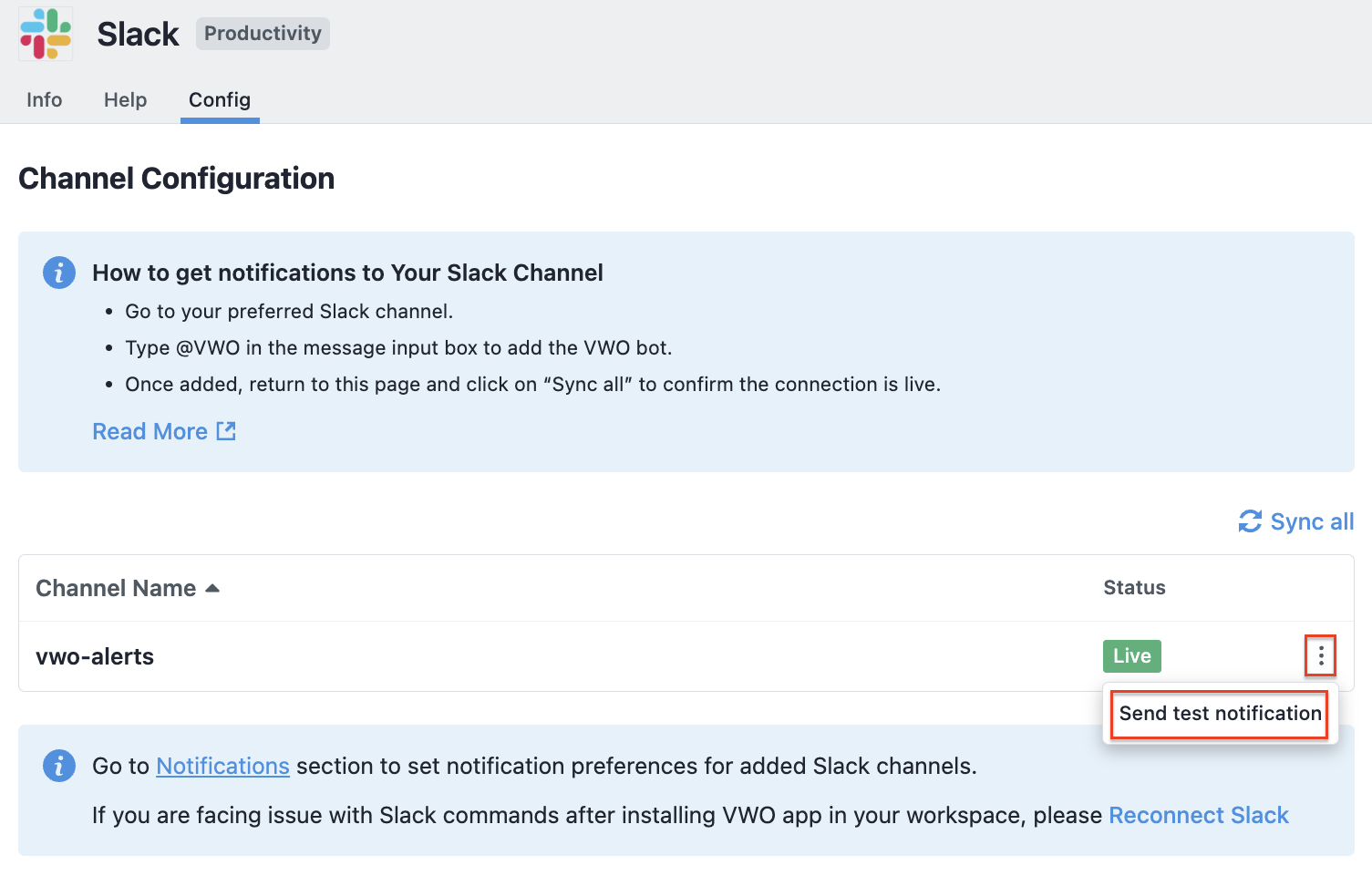This screenshot has width=1372, height=876.
Task: Click the external link icon after Read More
Action: [226, 431]
